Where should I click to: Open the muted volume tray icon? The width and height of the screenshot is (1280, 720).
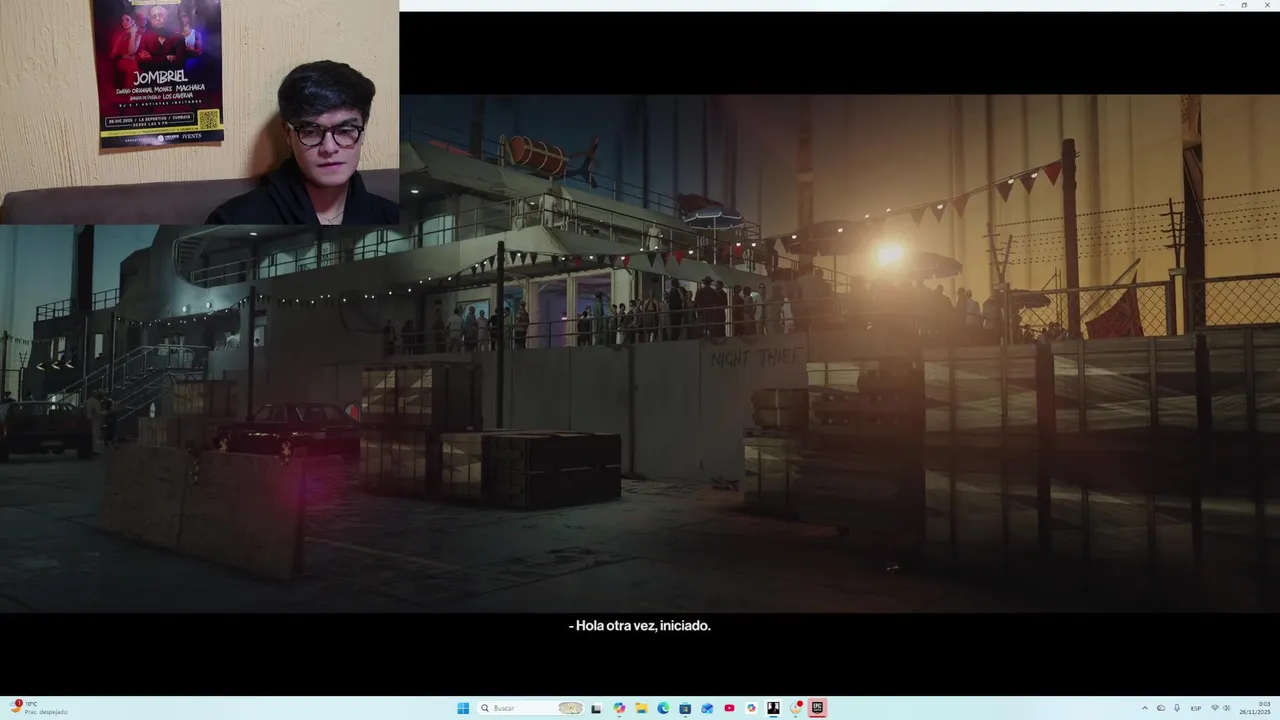[1227, 708]
